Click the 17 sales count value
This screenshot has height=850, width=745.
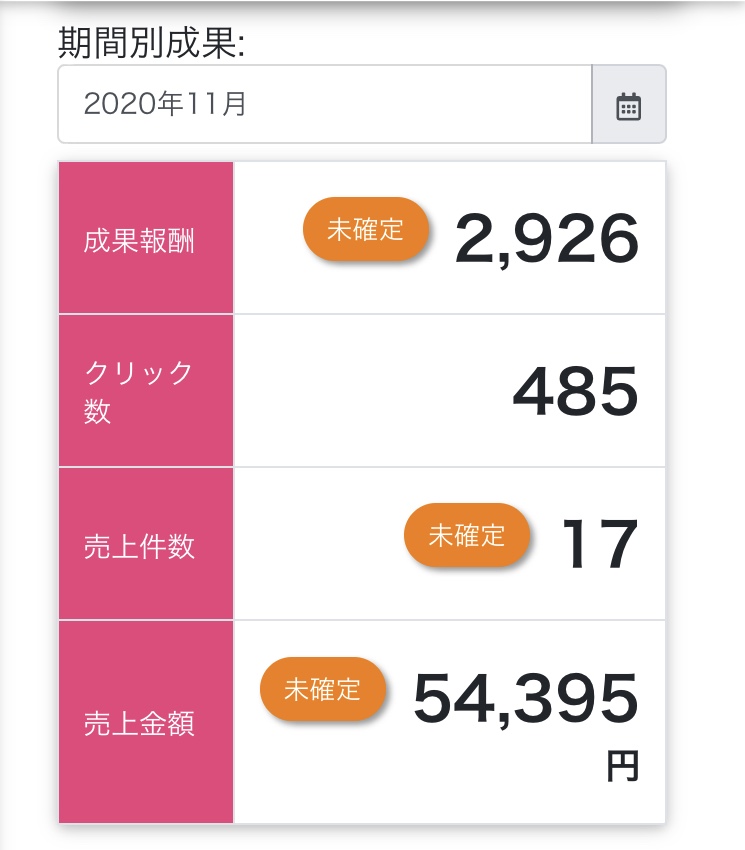point(600,544)
